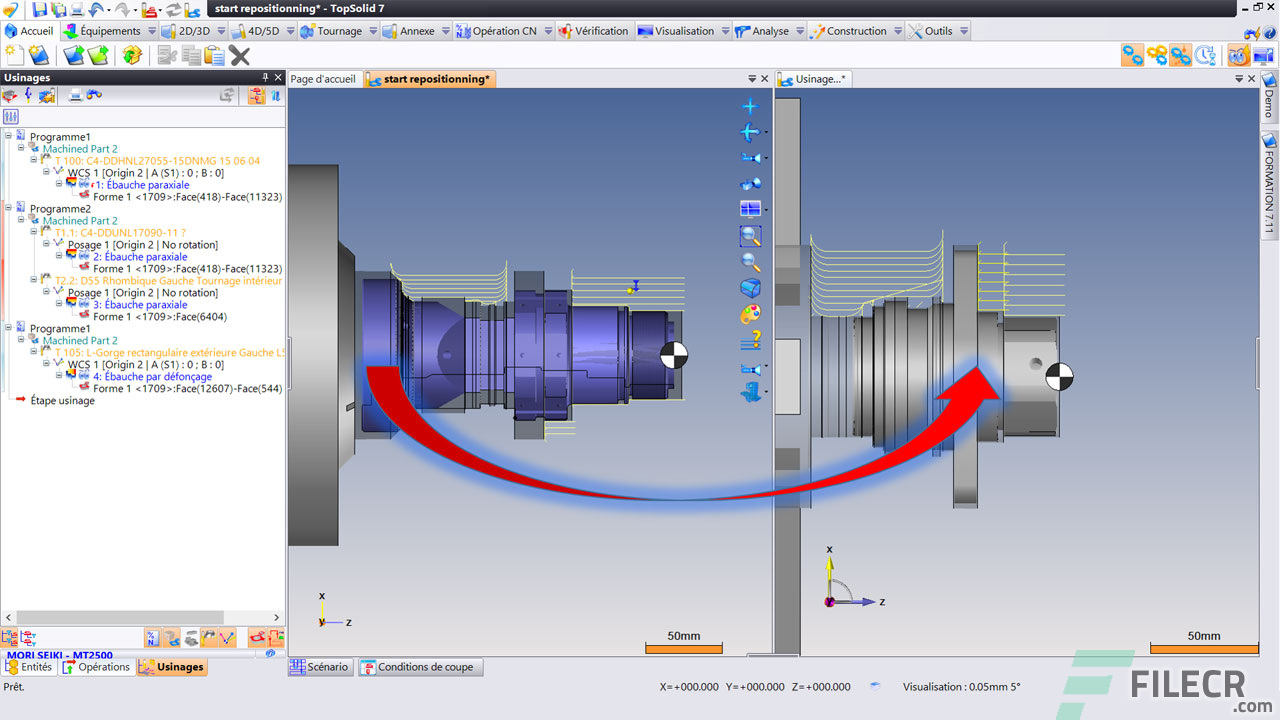Open the Usinage view pane options dropdown

(1240, 78)
